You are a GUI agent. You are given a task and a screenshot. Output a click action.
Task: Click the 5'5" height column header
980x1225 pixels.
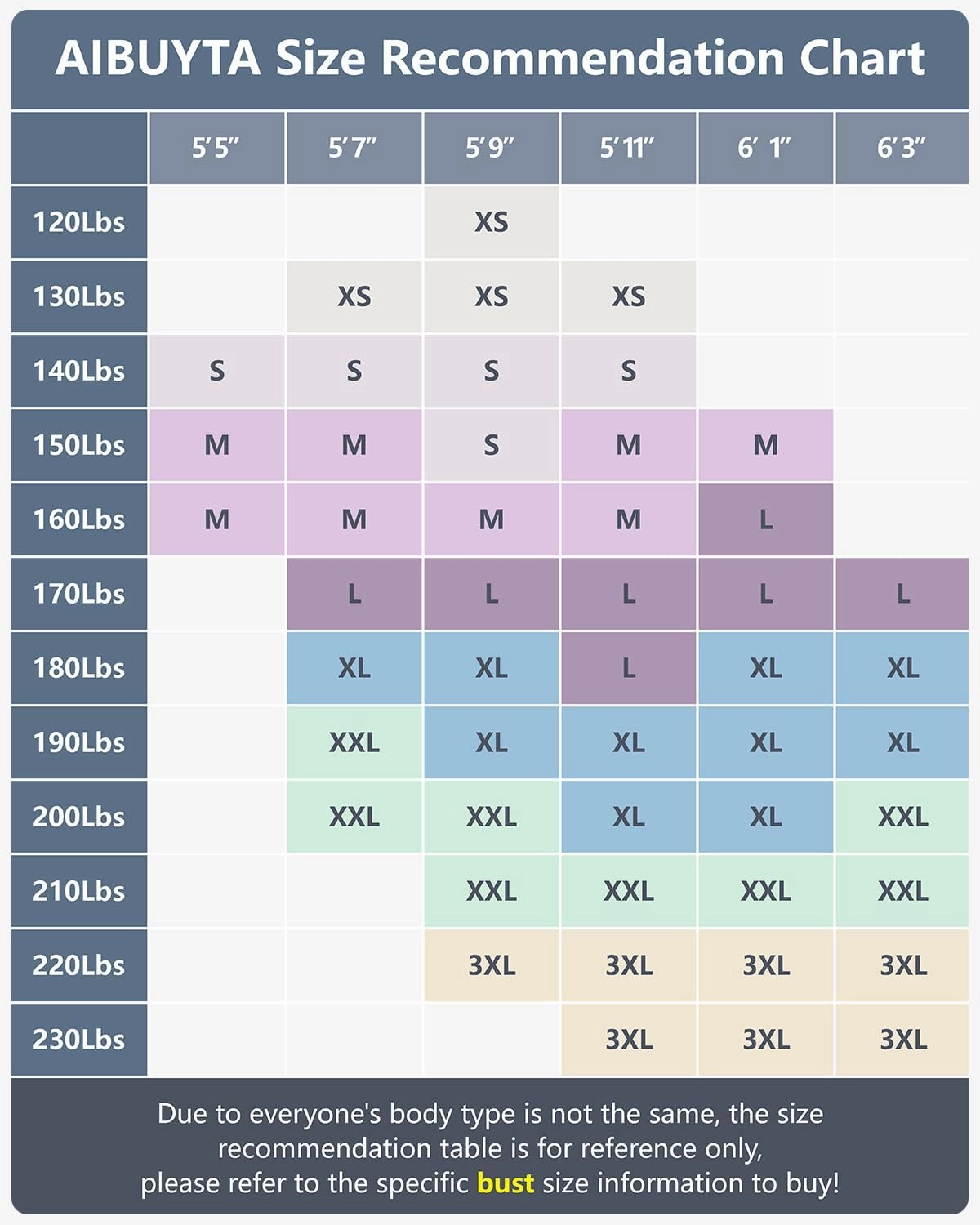(216, 148)
